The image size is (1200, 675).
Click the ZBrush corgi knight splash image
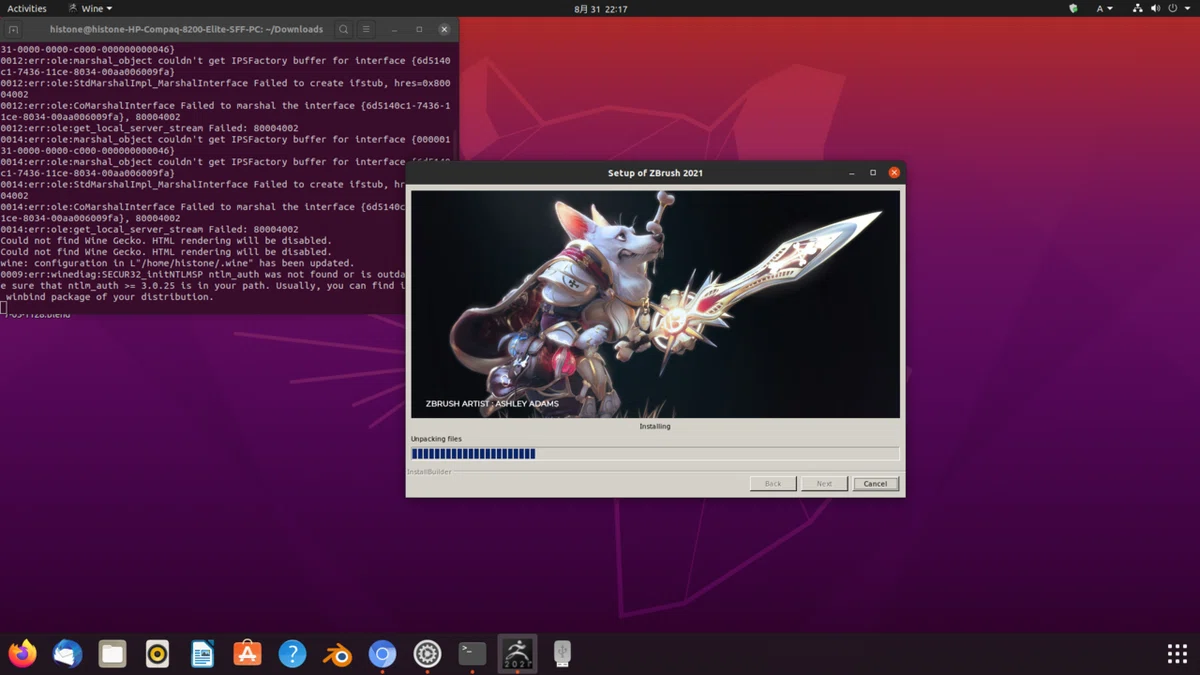tap(655, 304)
